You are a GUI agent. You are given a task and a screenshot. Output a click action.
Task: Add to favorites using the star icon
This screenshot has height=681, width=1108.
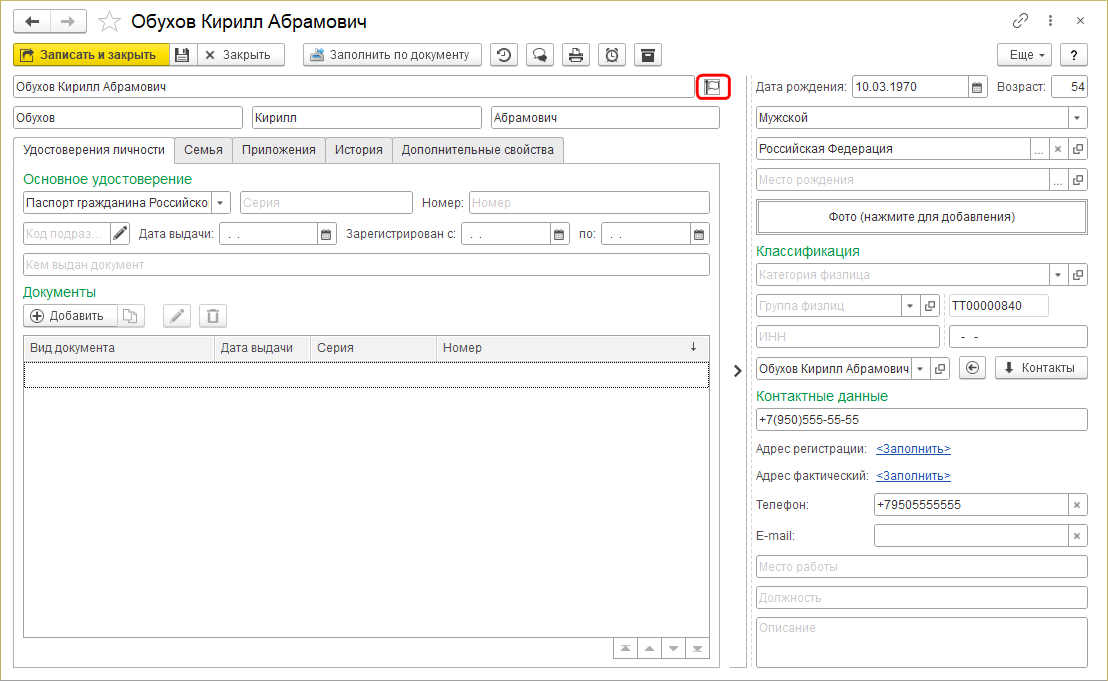coord(110,21)
